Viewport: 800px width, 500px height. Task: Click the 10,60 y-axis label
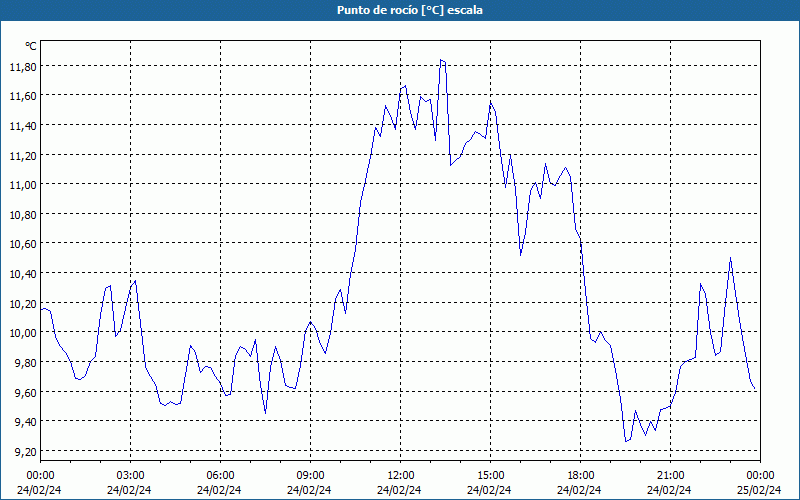23,244
